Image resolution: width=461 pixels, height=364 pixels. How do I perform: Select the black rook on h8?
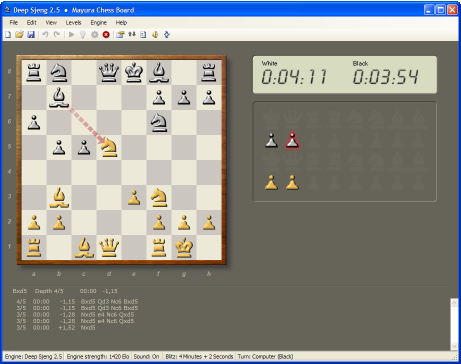click(x=209, y=72)
